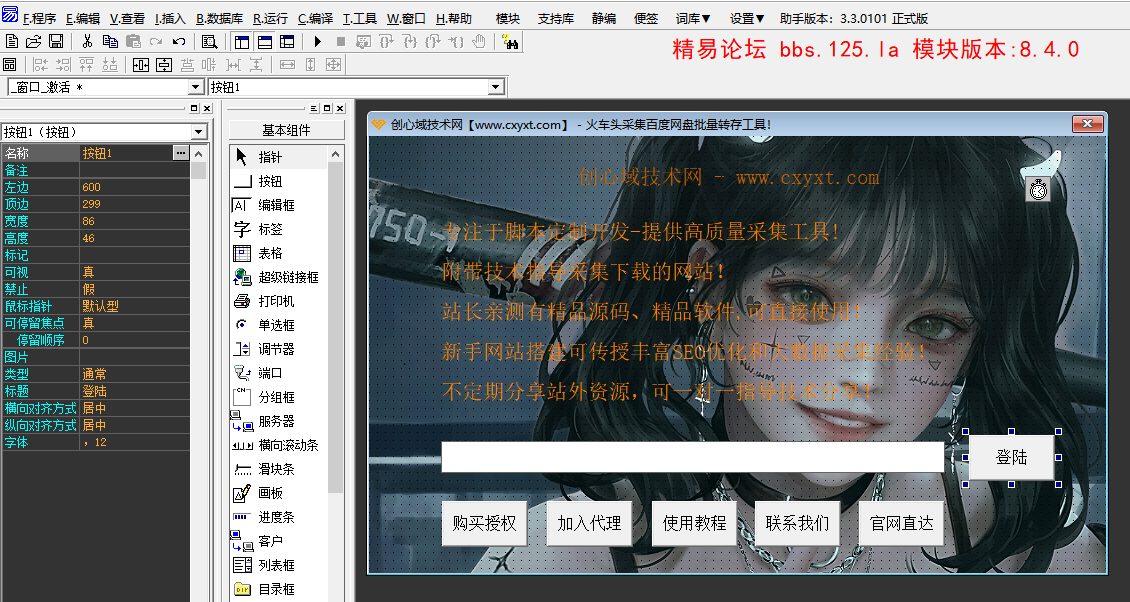The image size is (1130, 602).
Task: Open the 词库 dropdown menu
Action: pyautogui.click(x=693, y=19)
